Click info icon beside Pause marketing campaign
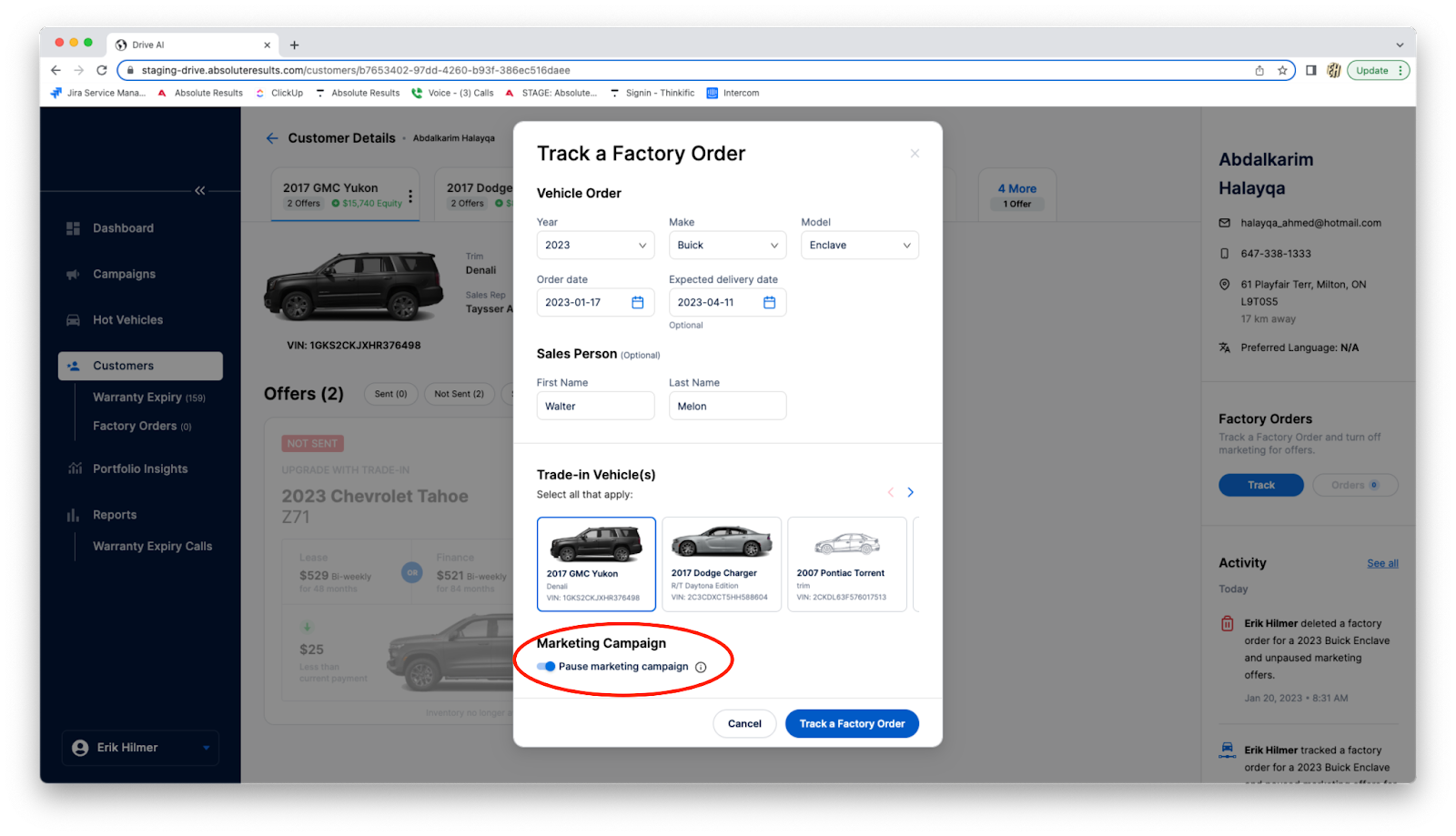 [x=701, y=668]
